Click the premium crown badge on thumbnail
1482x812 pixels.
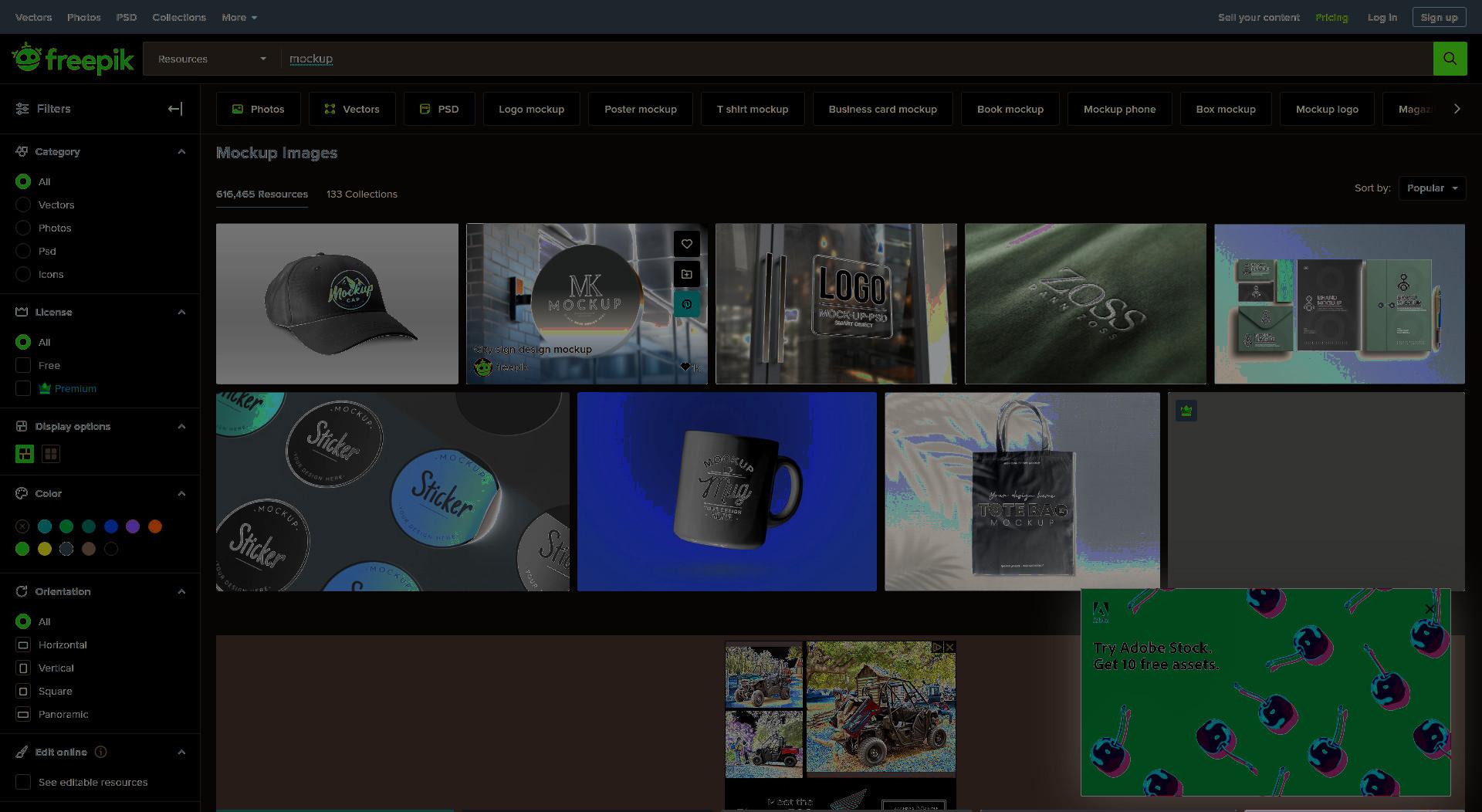coord(1186,411)
